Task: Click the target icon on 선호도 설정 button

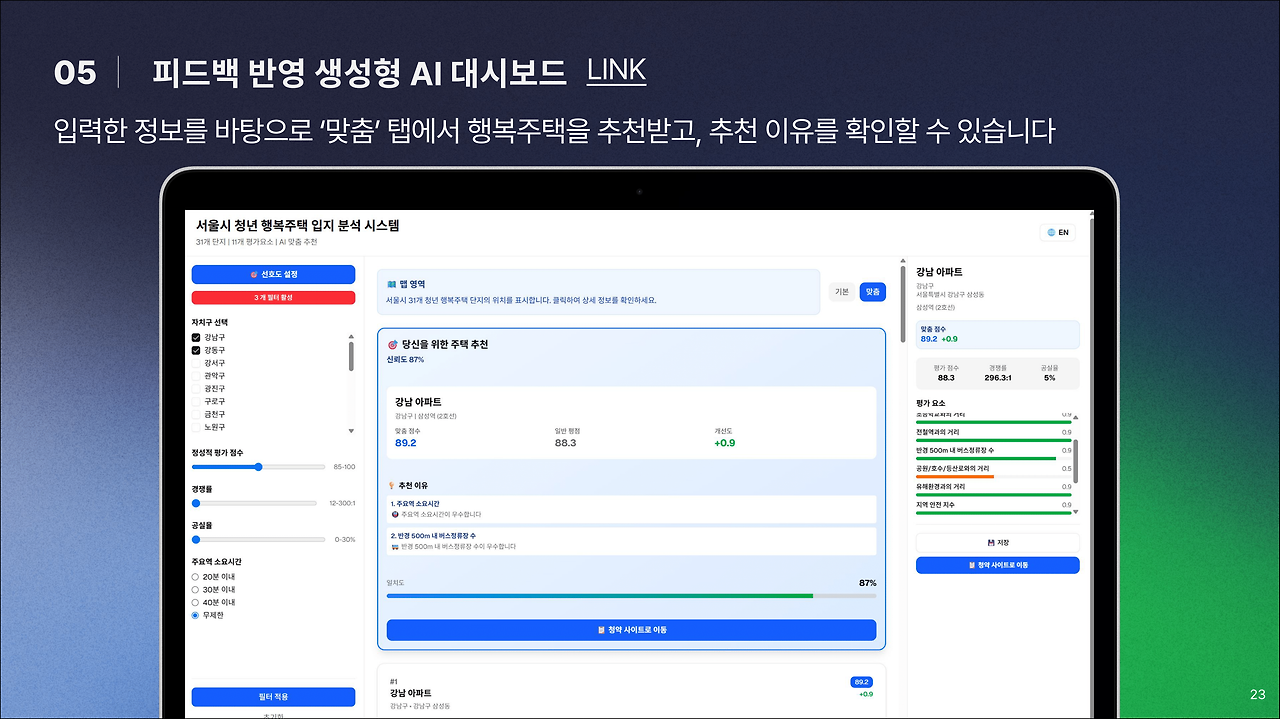Action: point(254,275)
